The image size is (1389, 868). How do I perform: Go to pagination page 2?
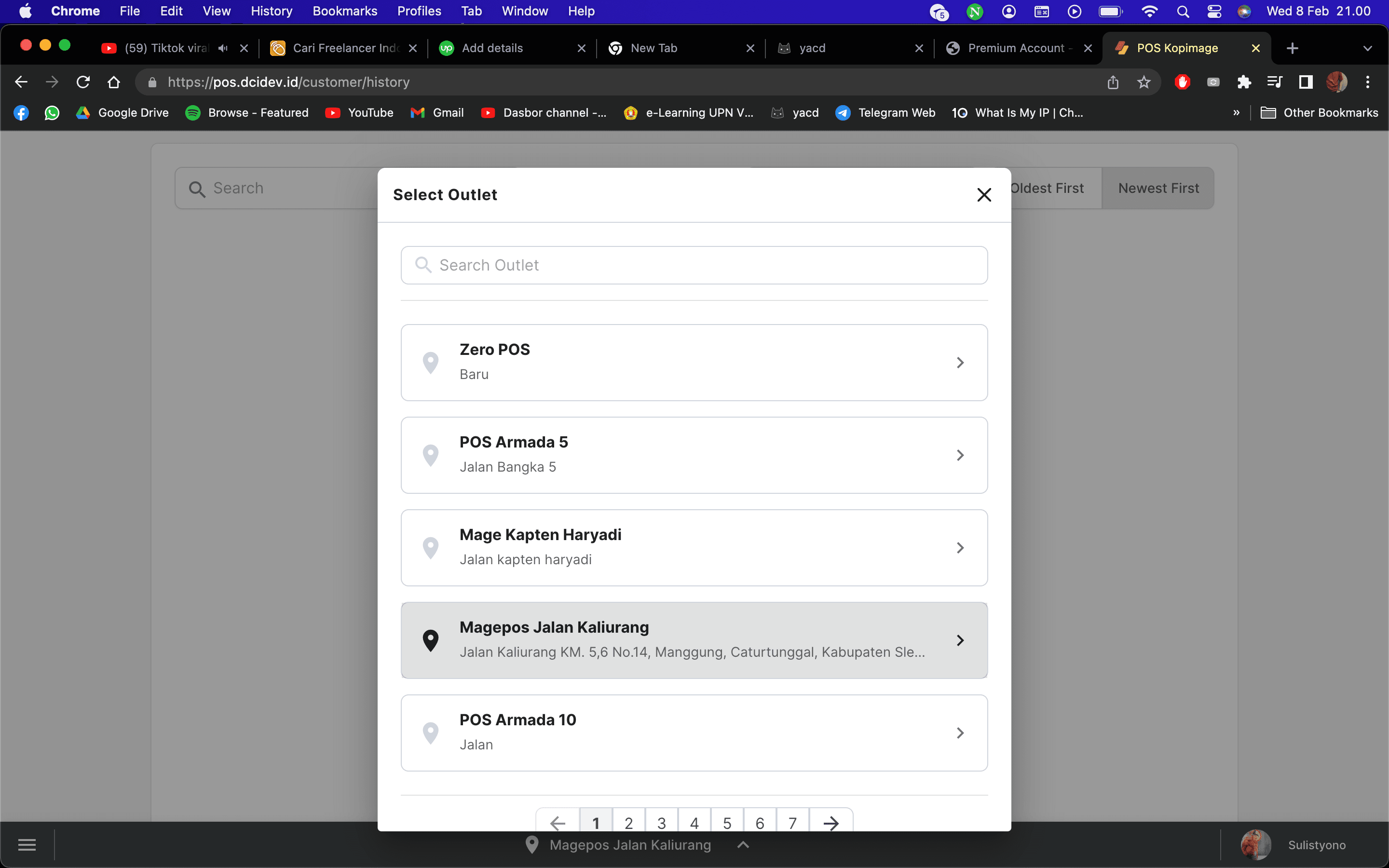(x=628, y=823)
